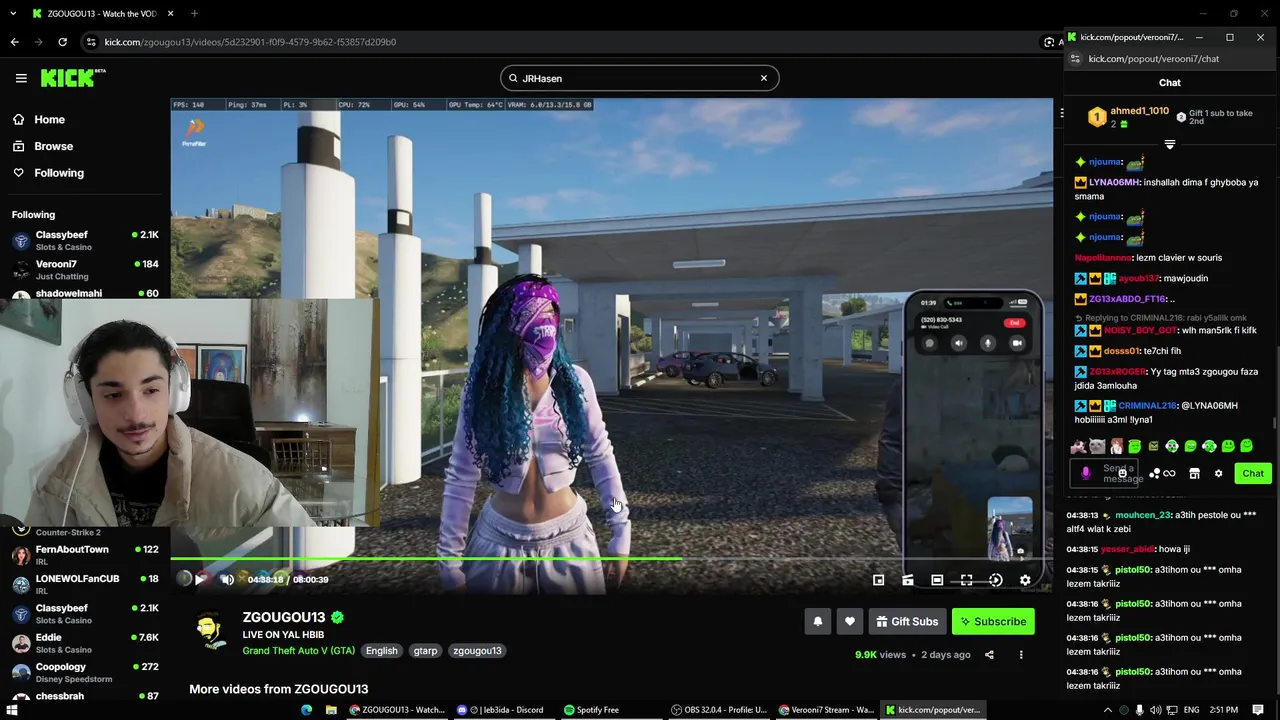Open the emote picker in chat

pos(1124,473)
